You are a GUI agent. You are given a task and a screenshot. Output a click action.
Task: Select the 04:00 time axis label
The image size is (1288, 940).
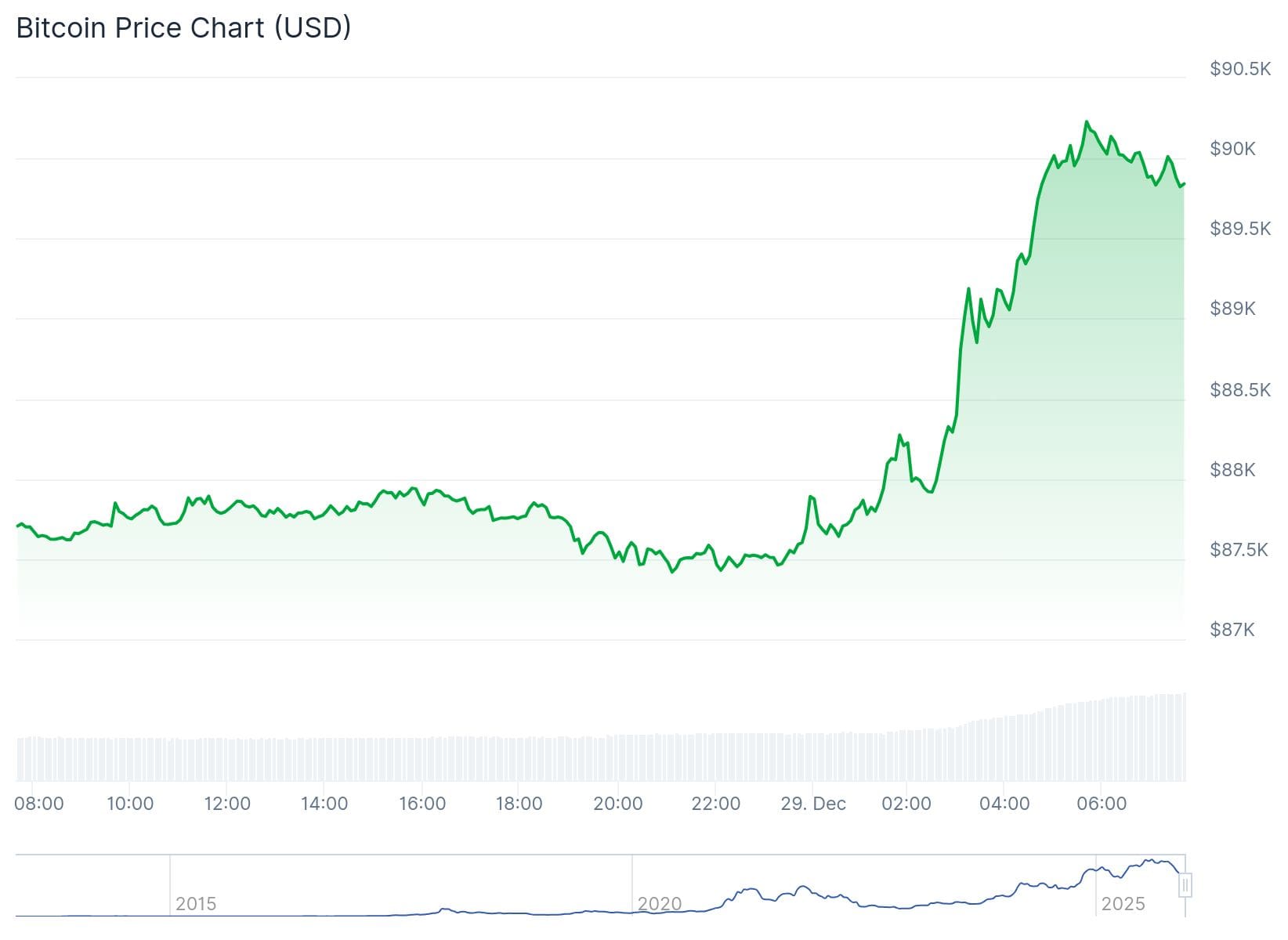coord(1004,804)
